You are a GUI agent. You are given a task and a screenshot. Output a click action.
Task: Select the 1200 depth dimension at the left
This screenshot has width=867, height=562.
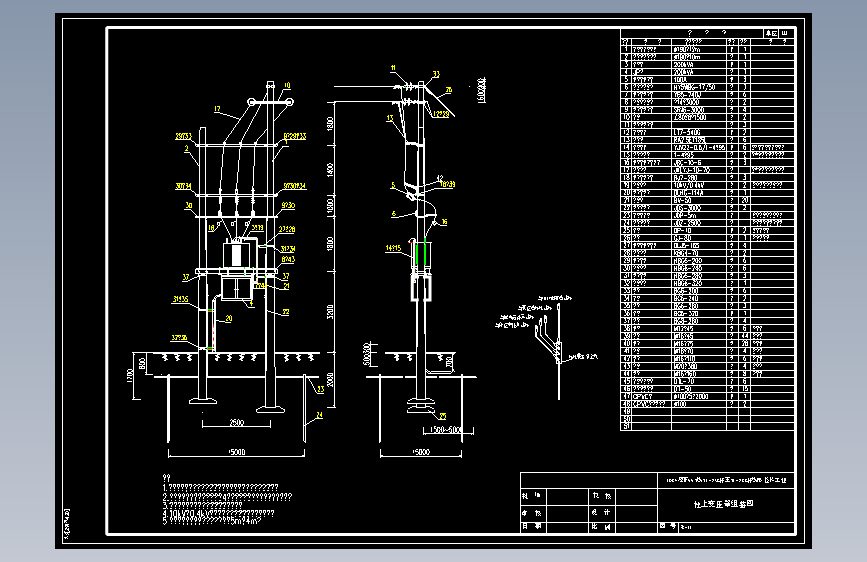tap(130, 376)
